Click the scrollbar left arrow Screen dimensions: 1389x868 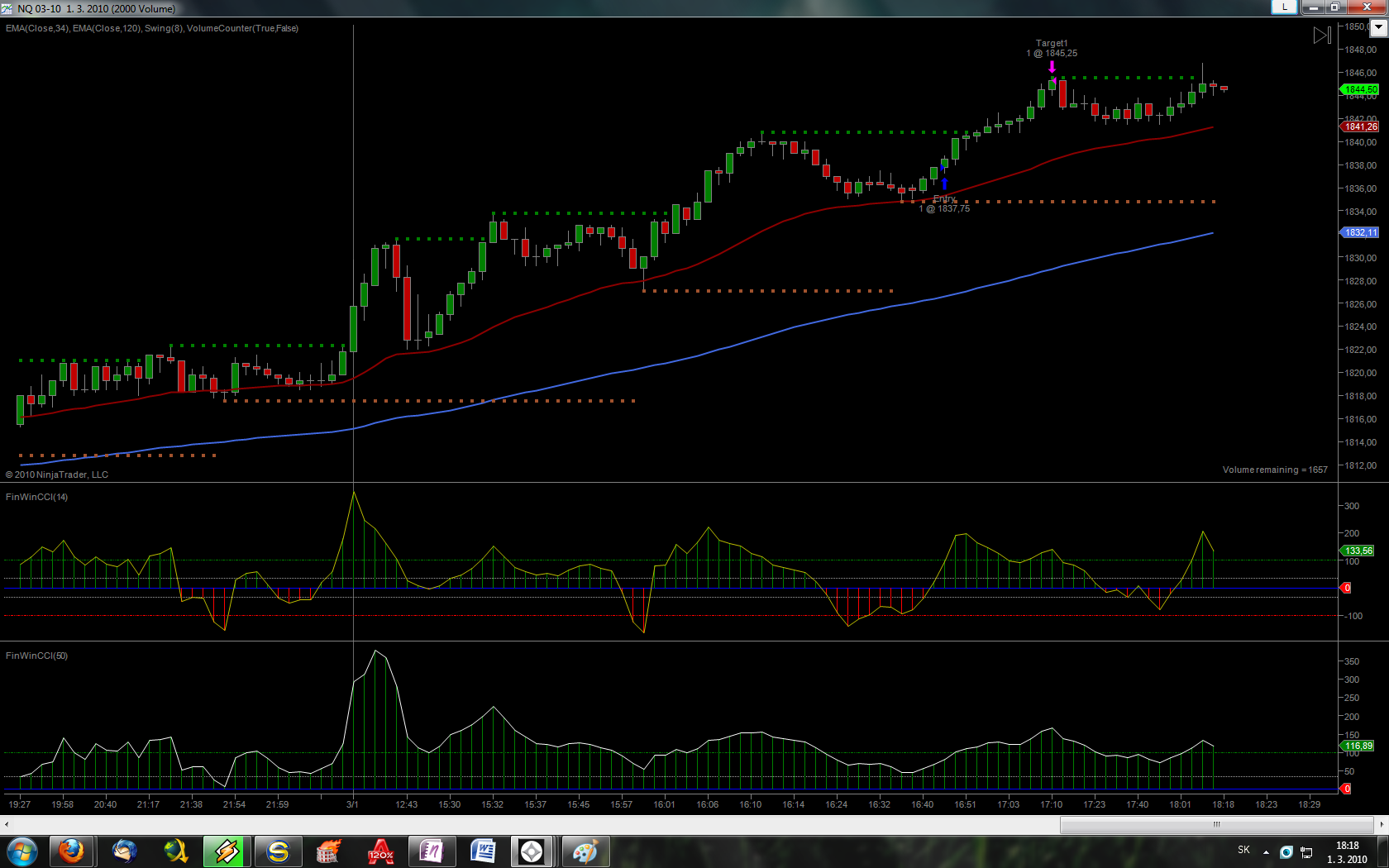(7, 824)
